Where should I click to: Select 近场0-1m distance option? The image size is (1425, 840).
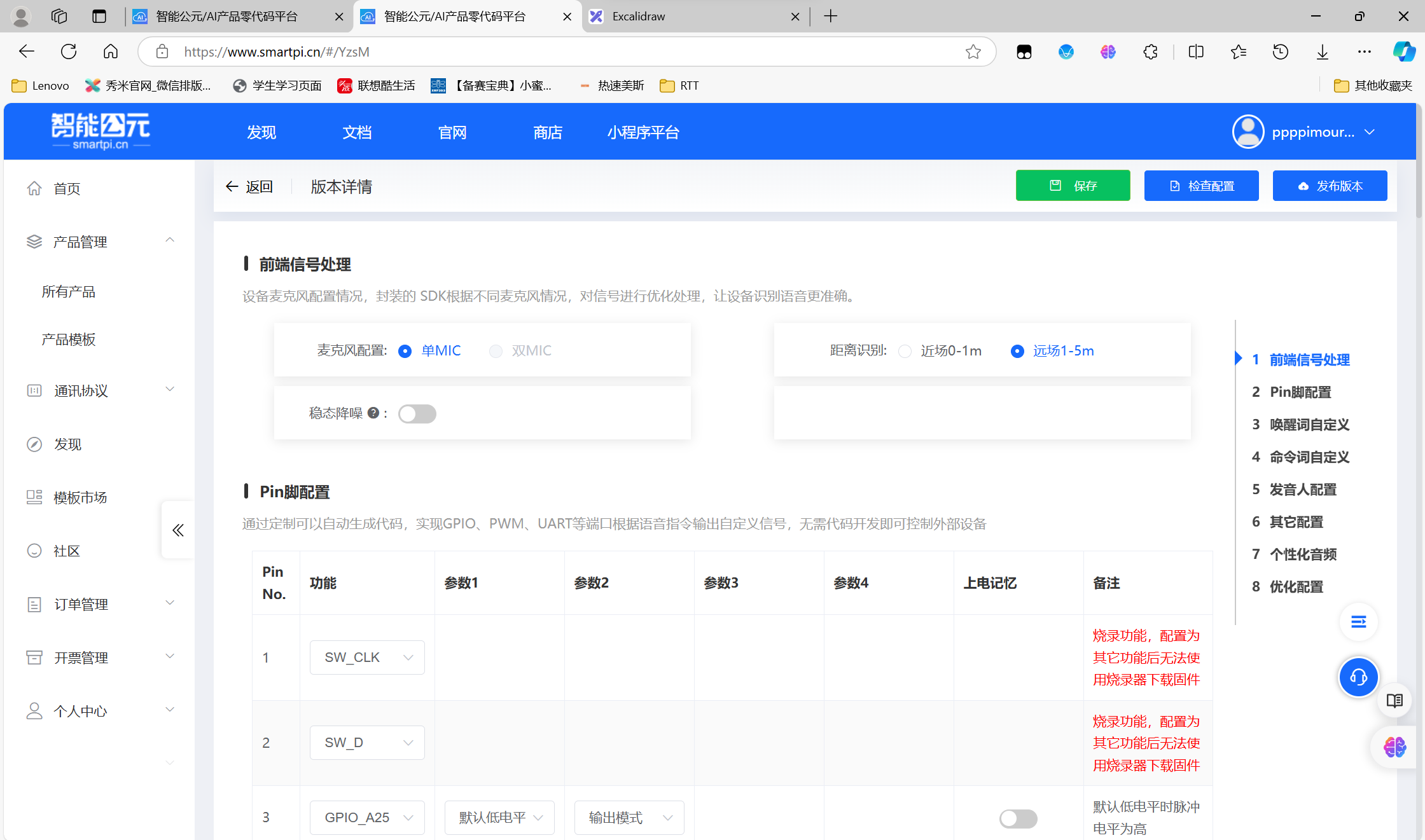click(x=940, y=350)
